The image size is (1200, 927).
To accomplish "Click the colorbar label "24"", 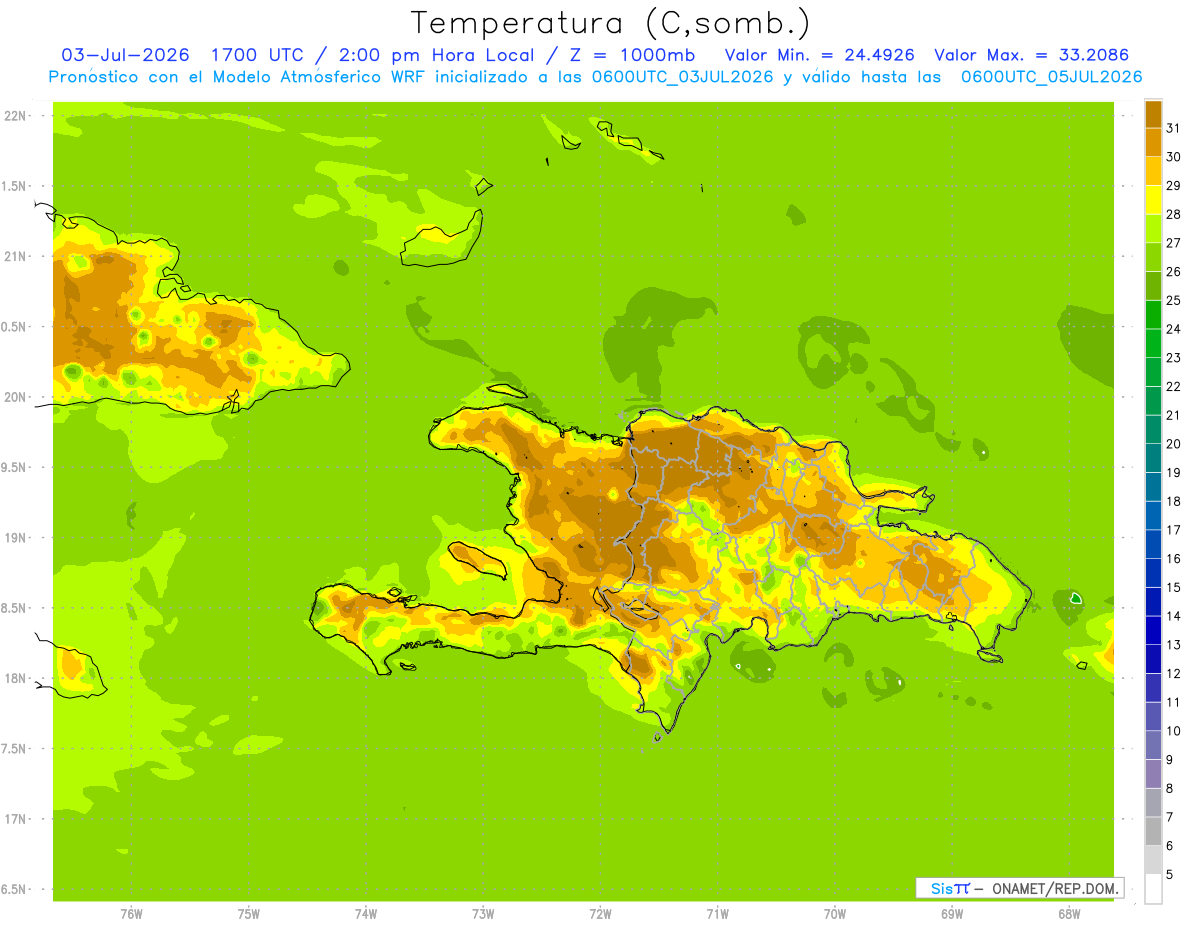I will point(1173,329).
